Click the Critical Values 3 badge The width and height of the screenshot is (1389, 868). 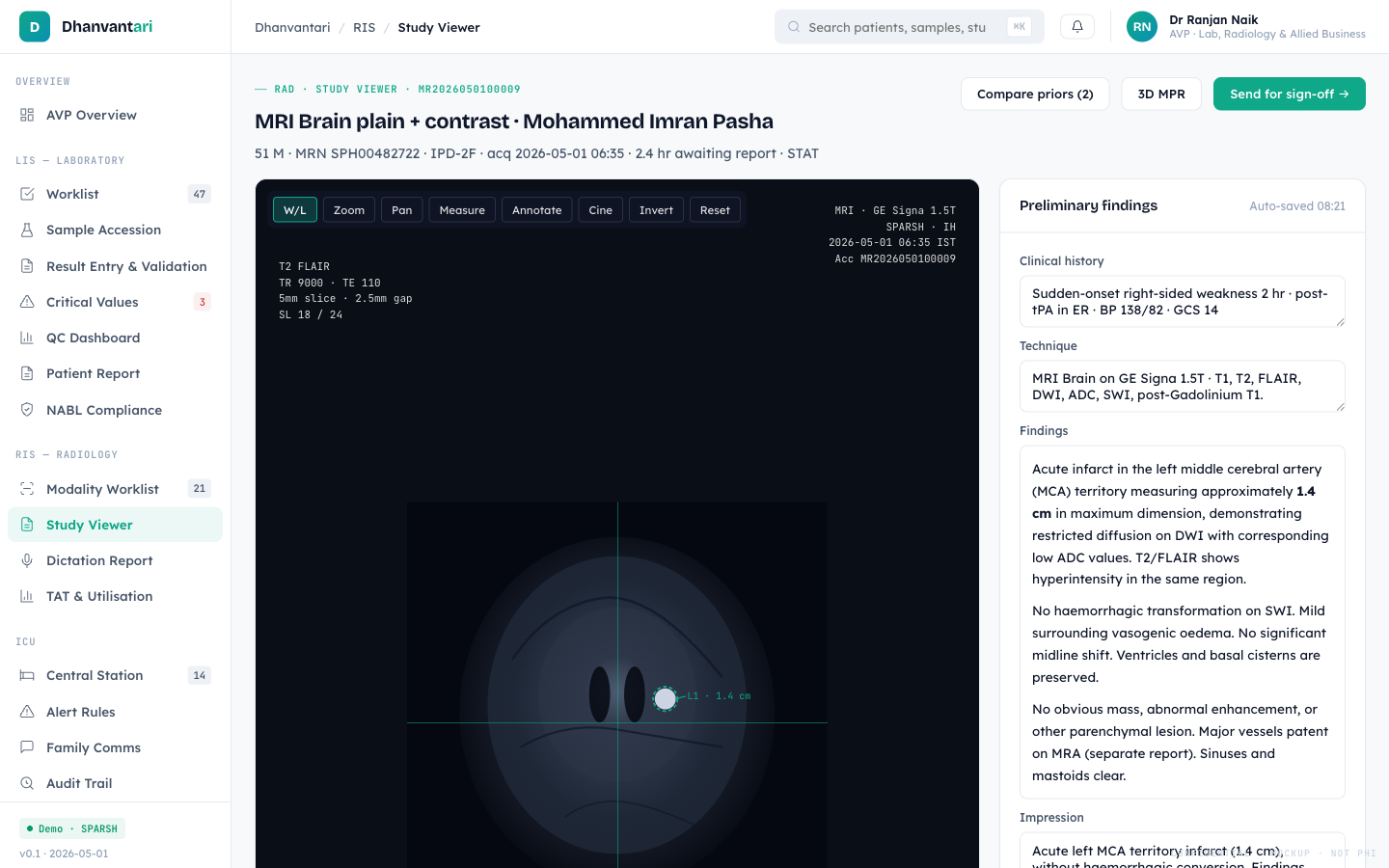tap(202, 302)
